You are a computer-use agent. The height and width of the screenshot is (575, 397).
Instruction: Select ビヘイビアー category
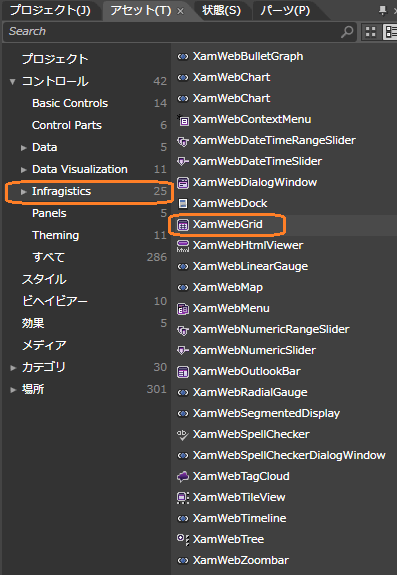(55, 301)
